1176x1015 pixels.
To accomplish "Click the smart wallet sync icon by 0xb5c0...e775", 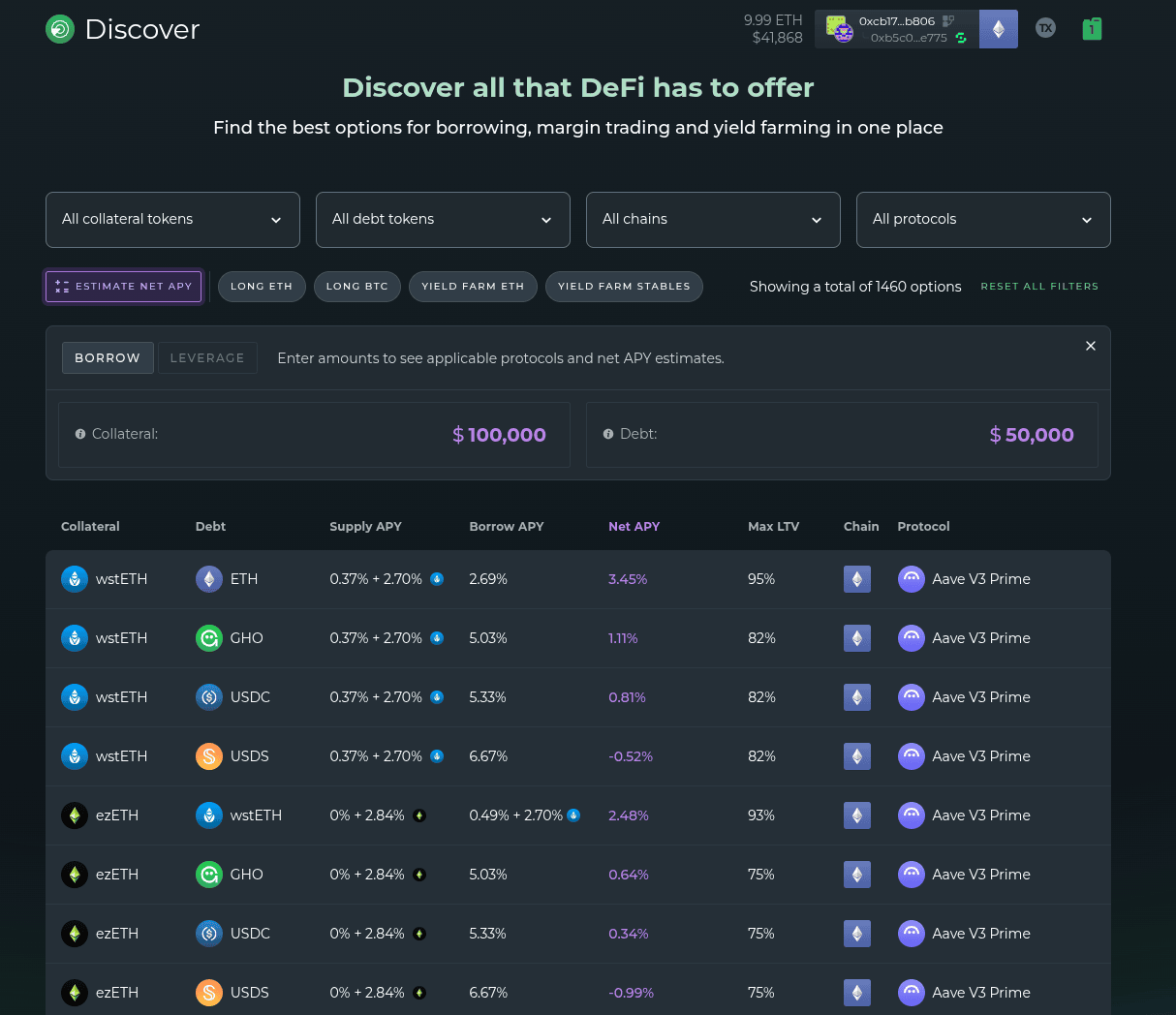I will point(961,38).
